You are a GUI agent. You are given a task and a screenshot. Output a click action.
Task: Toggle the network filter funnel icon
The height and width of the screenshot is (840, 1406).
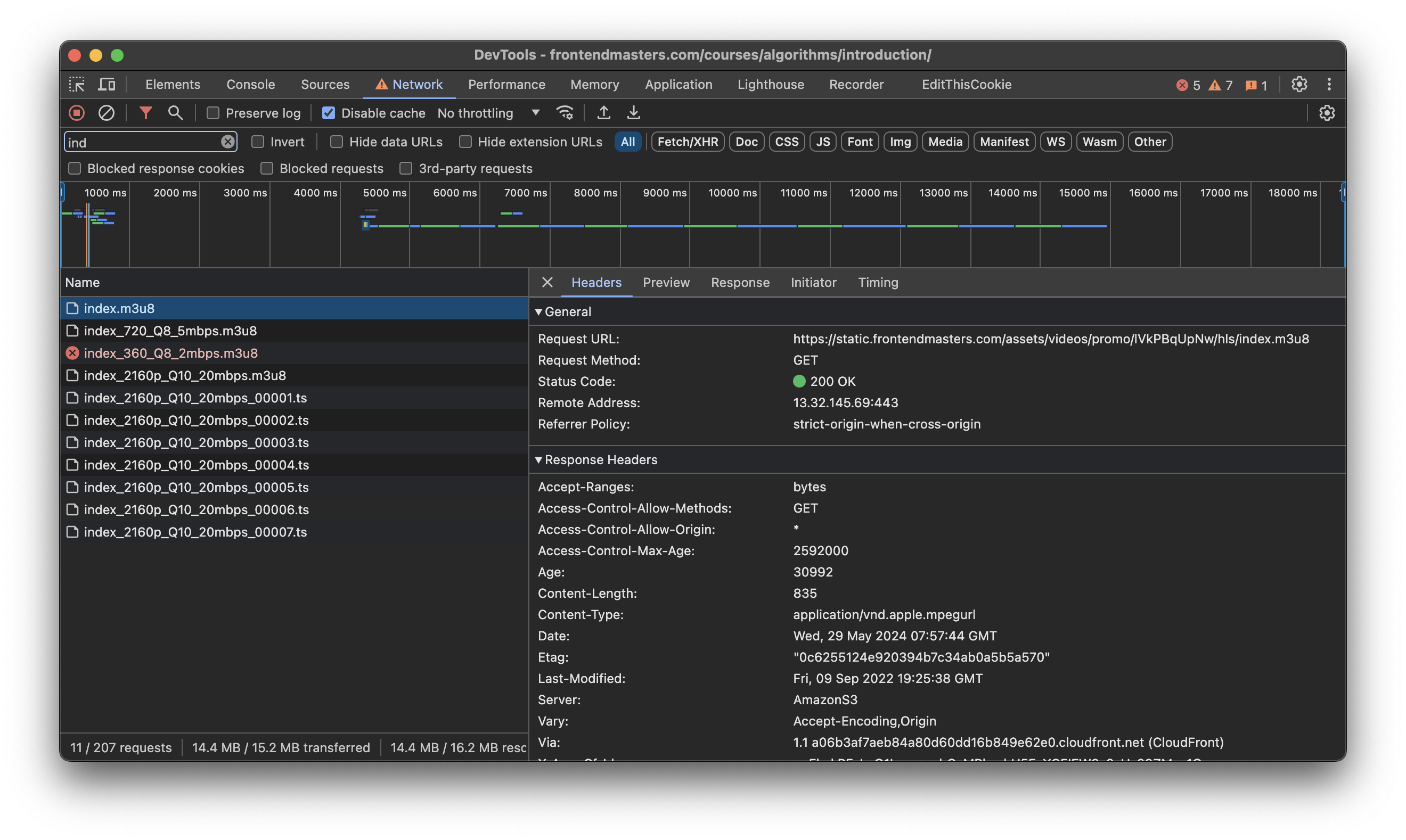pos(145,113)
